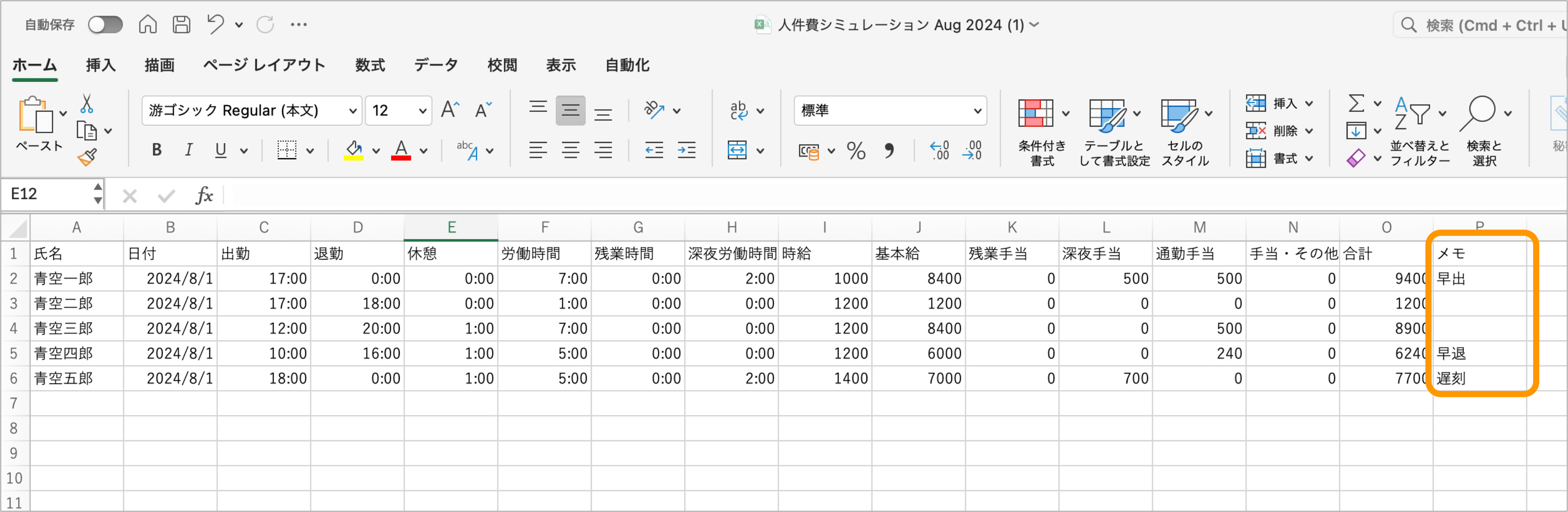Open the more options ellipsis in title bar
The width and height of the screenshot is (1568, 512).
point(299,24)
